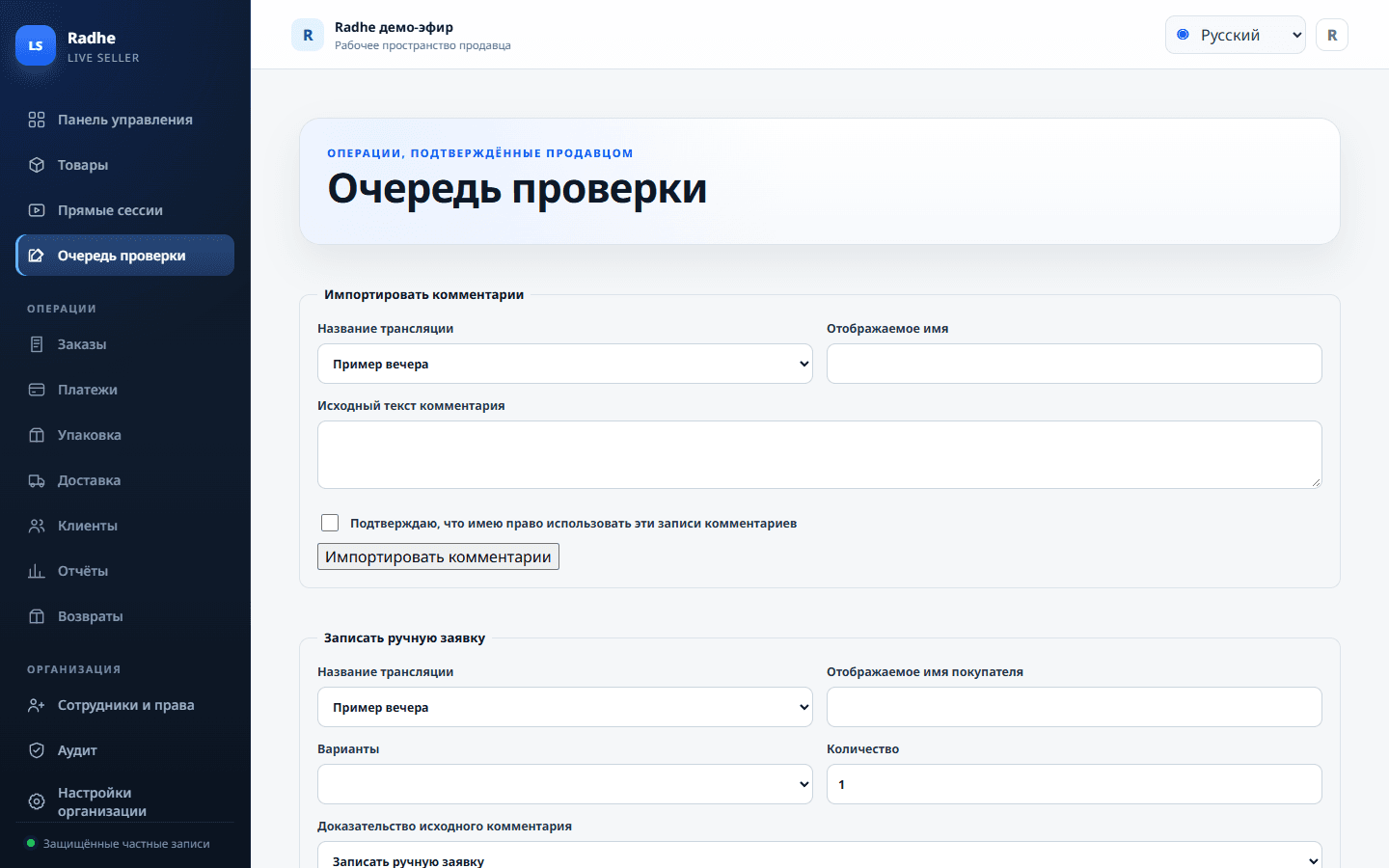The height and width of the screenshot is (868, 1389).
Task: Open the R user profile button
Action: point(1332,35)
